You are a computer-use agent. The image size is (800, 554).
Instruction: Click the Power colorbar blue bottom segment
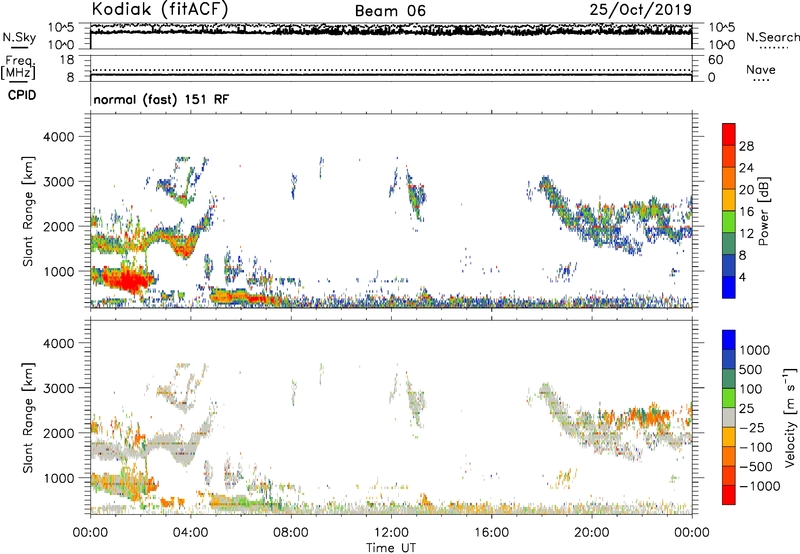click(729, 287)
